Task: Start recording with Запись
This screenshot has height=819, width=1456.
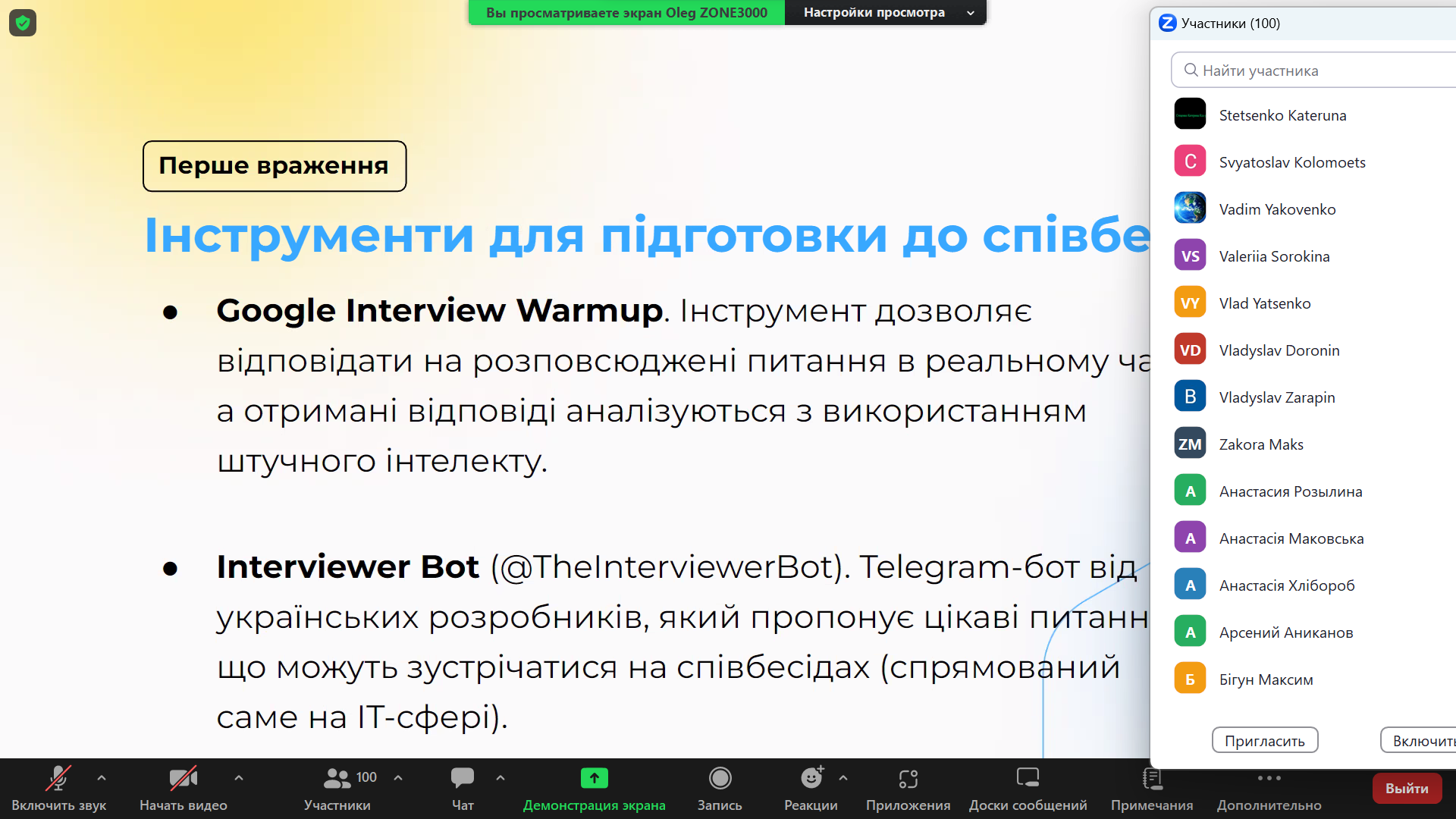Action: [x=720, y=789]
